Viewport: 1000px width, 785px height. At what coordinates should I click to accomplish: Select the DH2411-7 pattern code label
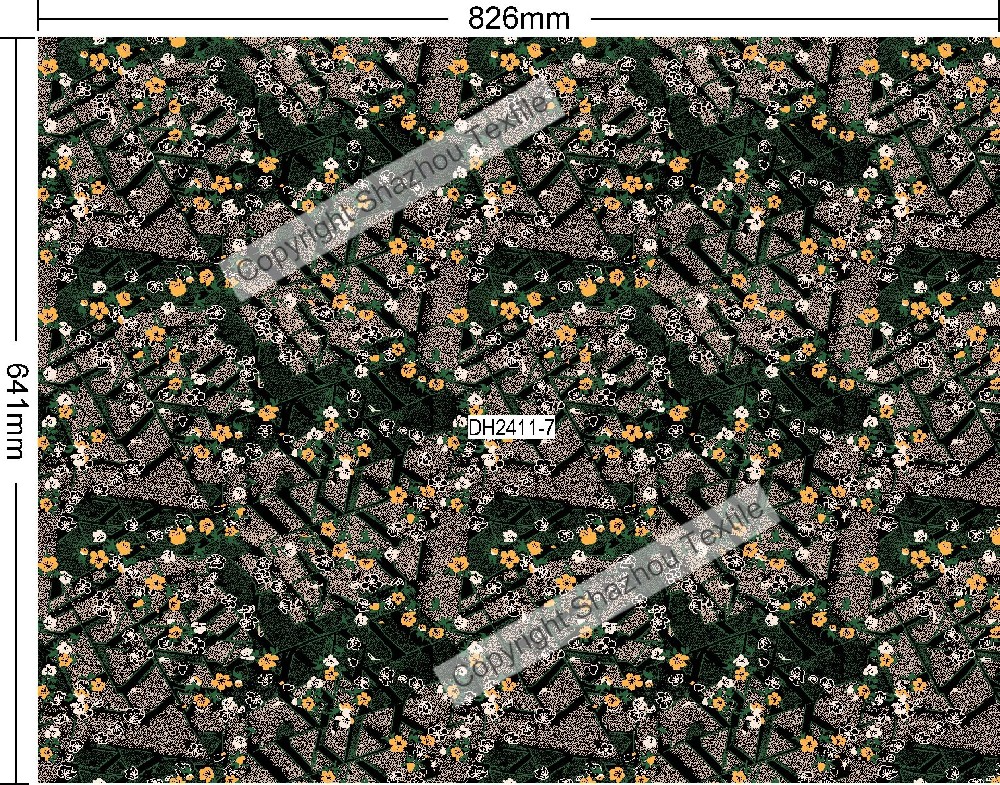coord(511,428)
